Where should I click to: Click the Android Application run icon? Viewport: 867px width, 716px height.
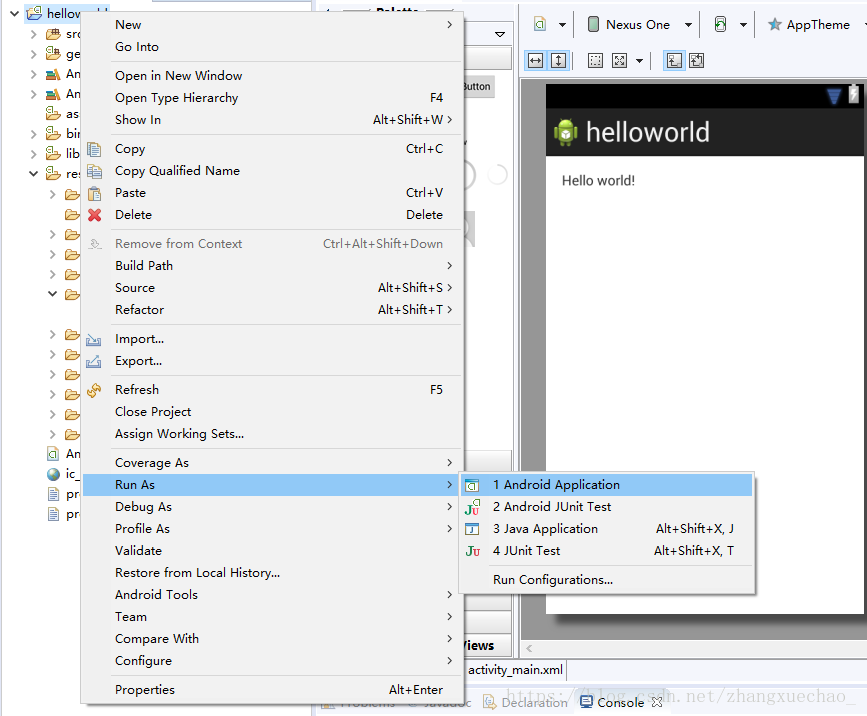pos(472,485)
